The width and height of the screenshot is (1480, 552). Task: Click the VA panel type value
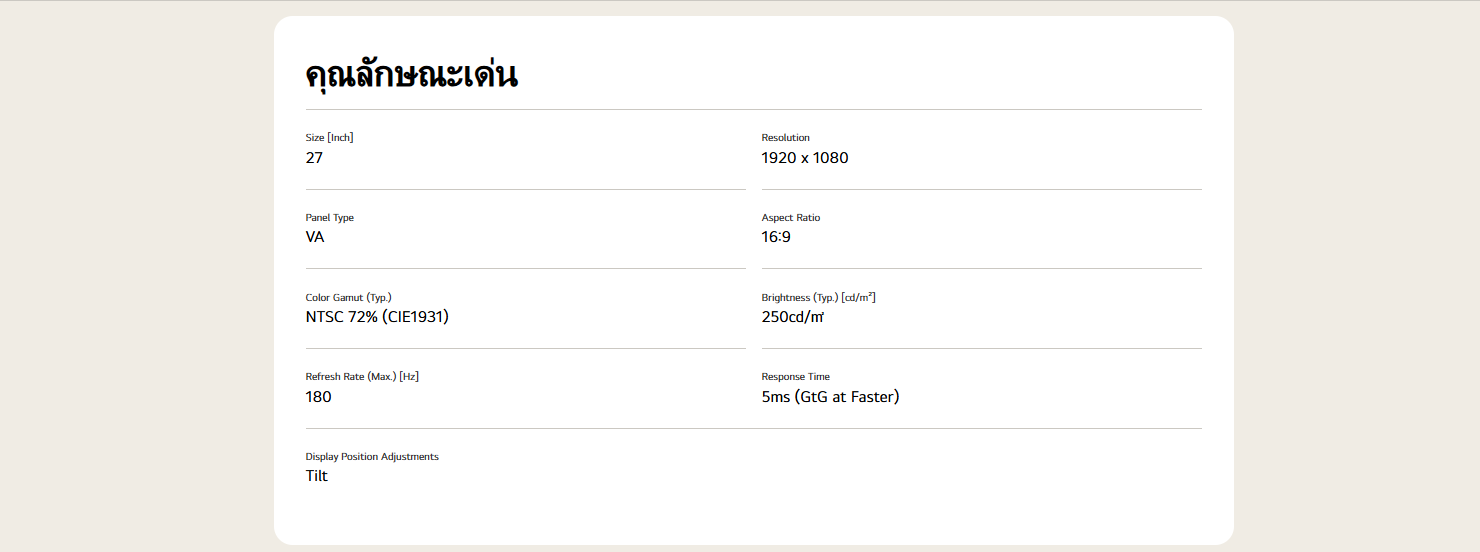(314, 237)
